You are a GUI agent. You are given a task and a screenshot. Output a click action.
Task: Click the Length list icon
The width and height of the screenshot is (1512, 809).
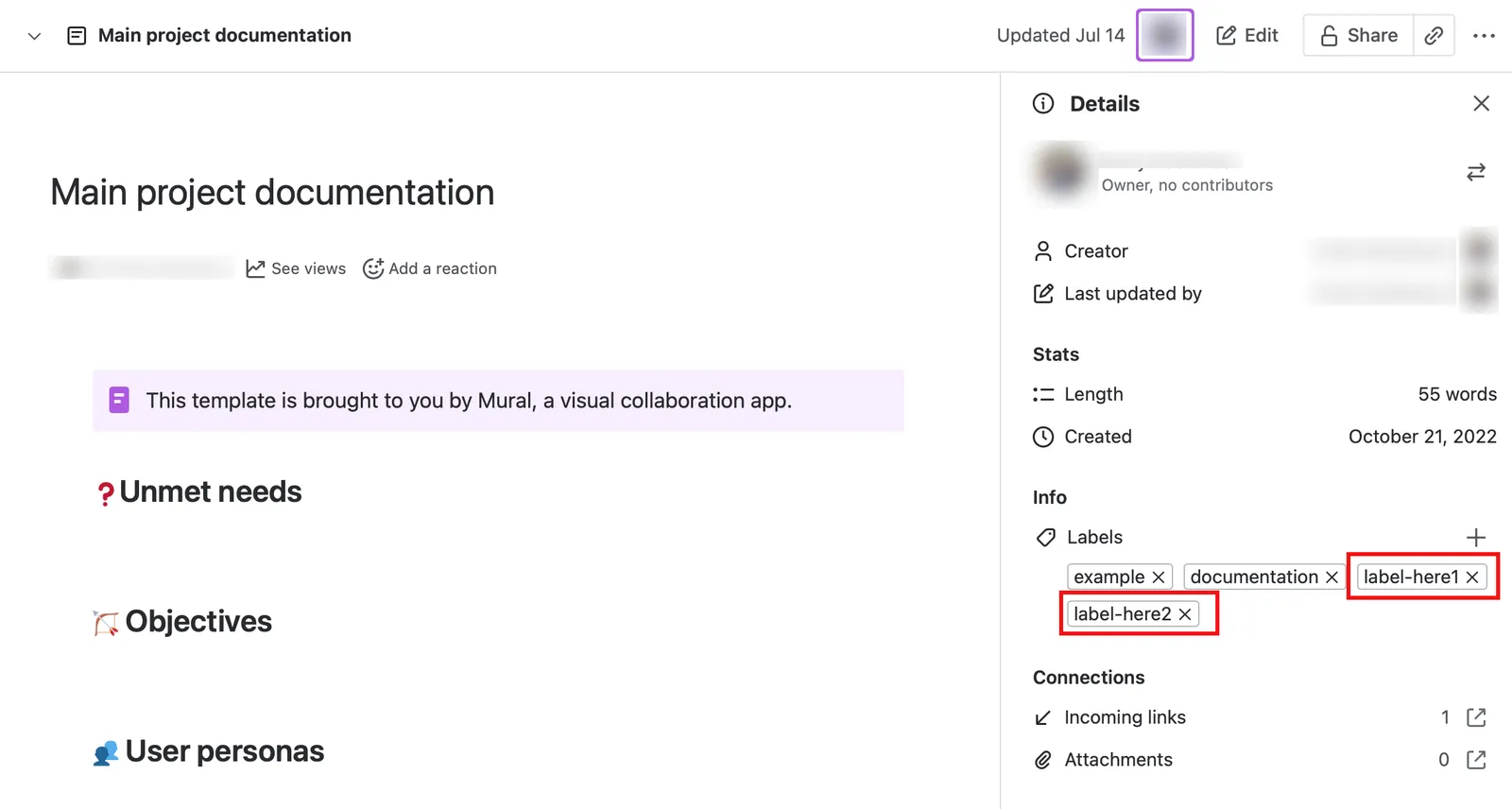coord(1042,394)
